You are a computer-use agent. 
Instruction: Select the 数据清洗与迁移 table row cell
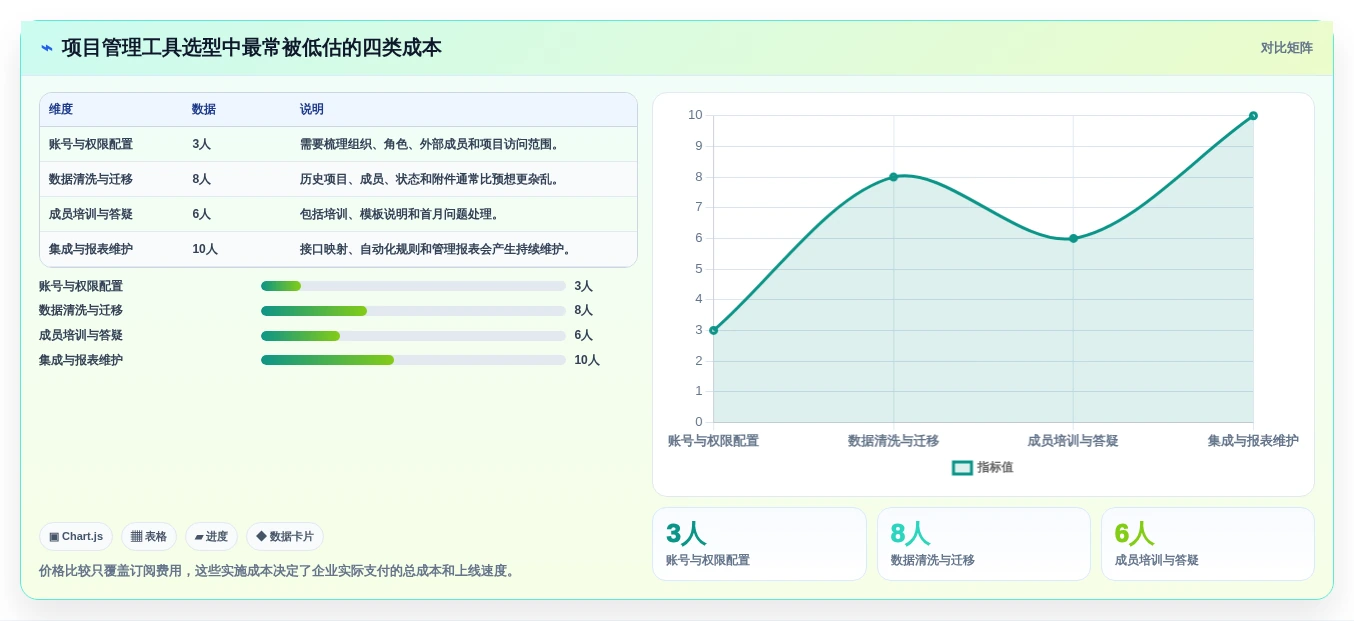pyautogui.click(x=91, y=179)
